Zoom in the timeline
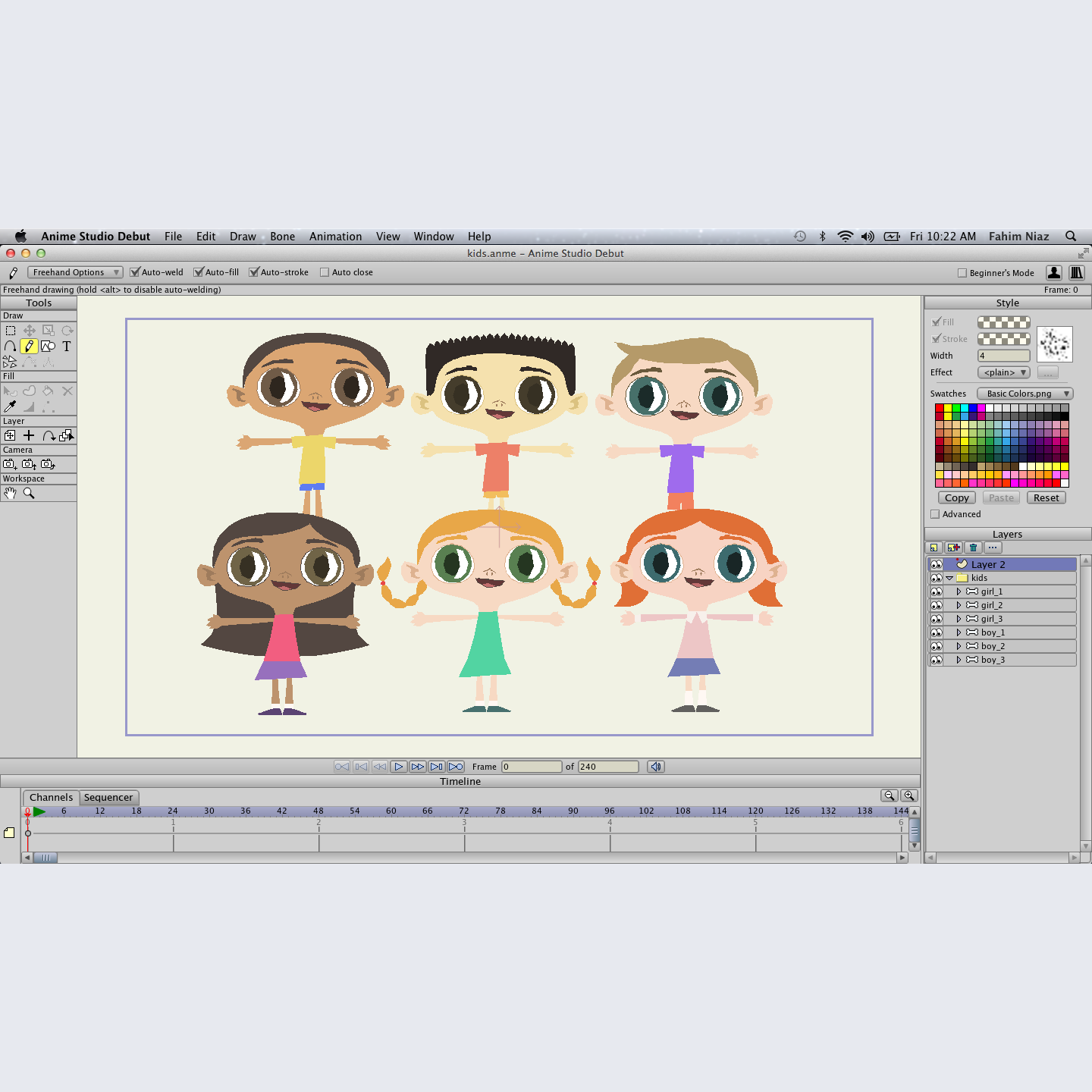 [x=909, y=795]
